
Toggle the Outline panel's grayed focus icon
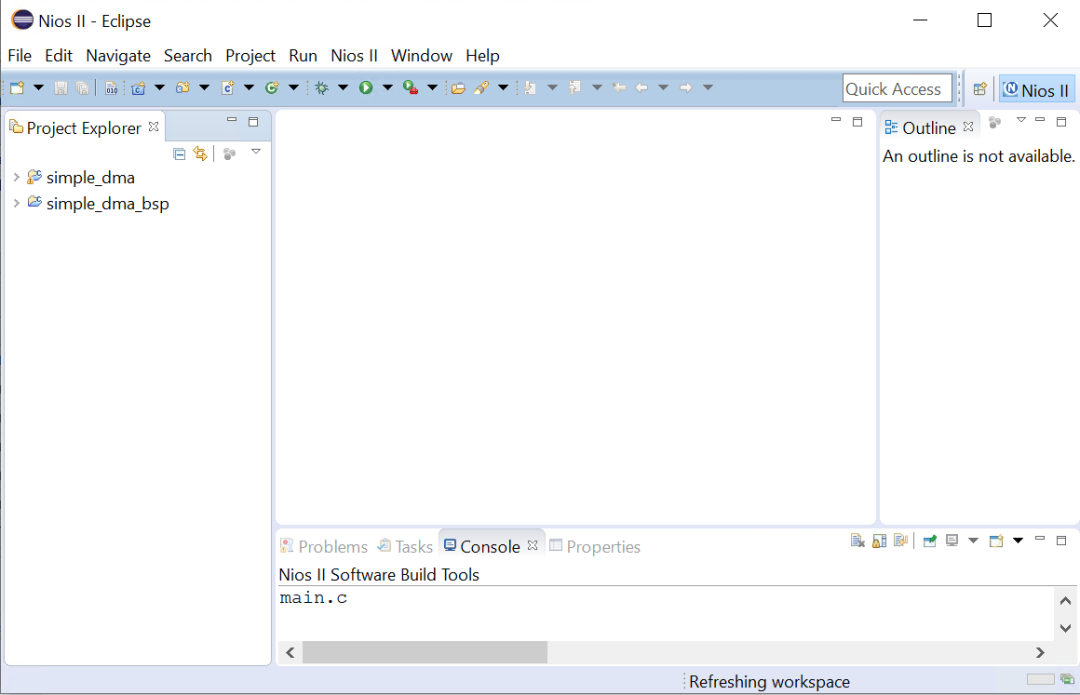coord(995,123)
